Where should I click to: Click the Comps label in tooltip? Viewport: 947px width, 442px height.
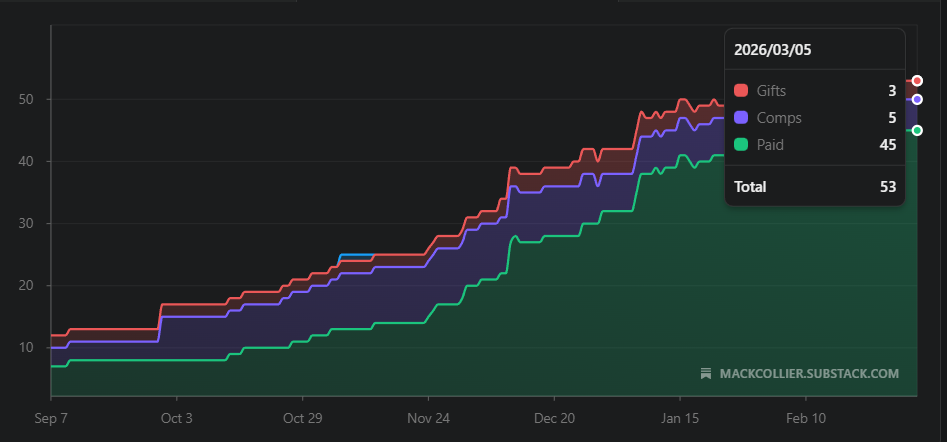779,118
